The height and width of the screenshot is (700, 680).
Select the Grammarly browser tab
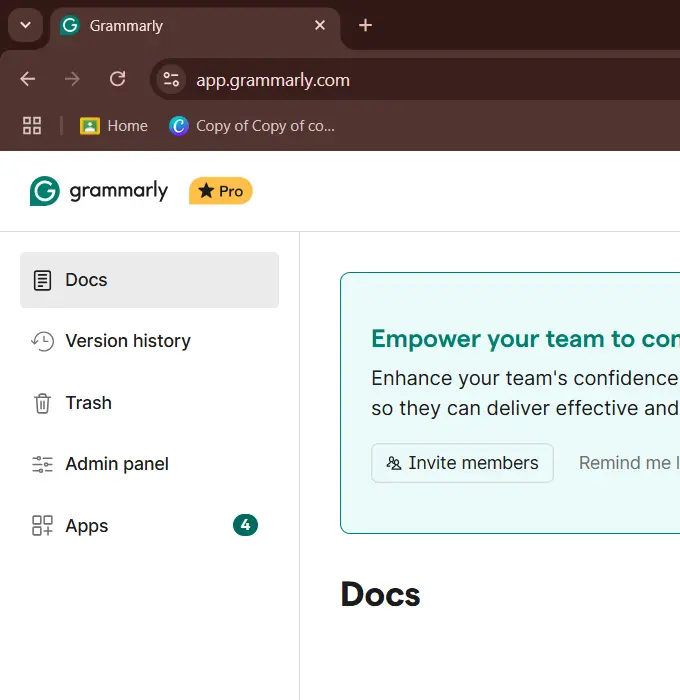pos(195,26)
